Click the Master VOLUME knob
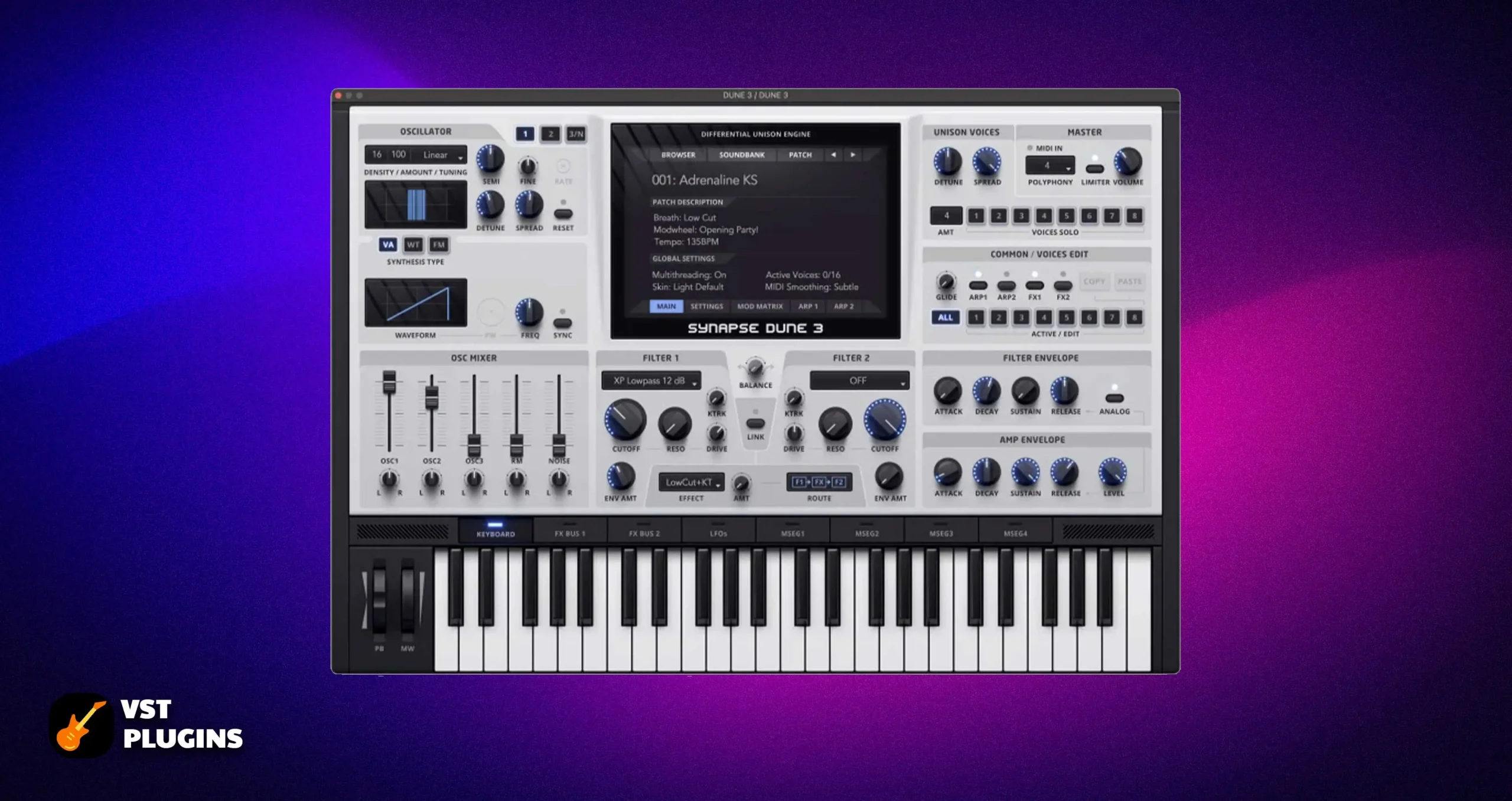Image resolution: width=1512 pixels, height=801 pixels. [x=1128, y=162]
